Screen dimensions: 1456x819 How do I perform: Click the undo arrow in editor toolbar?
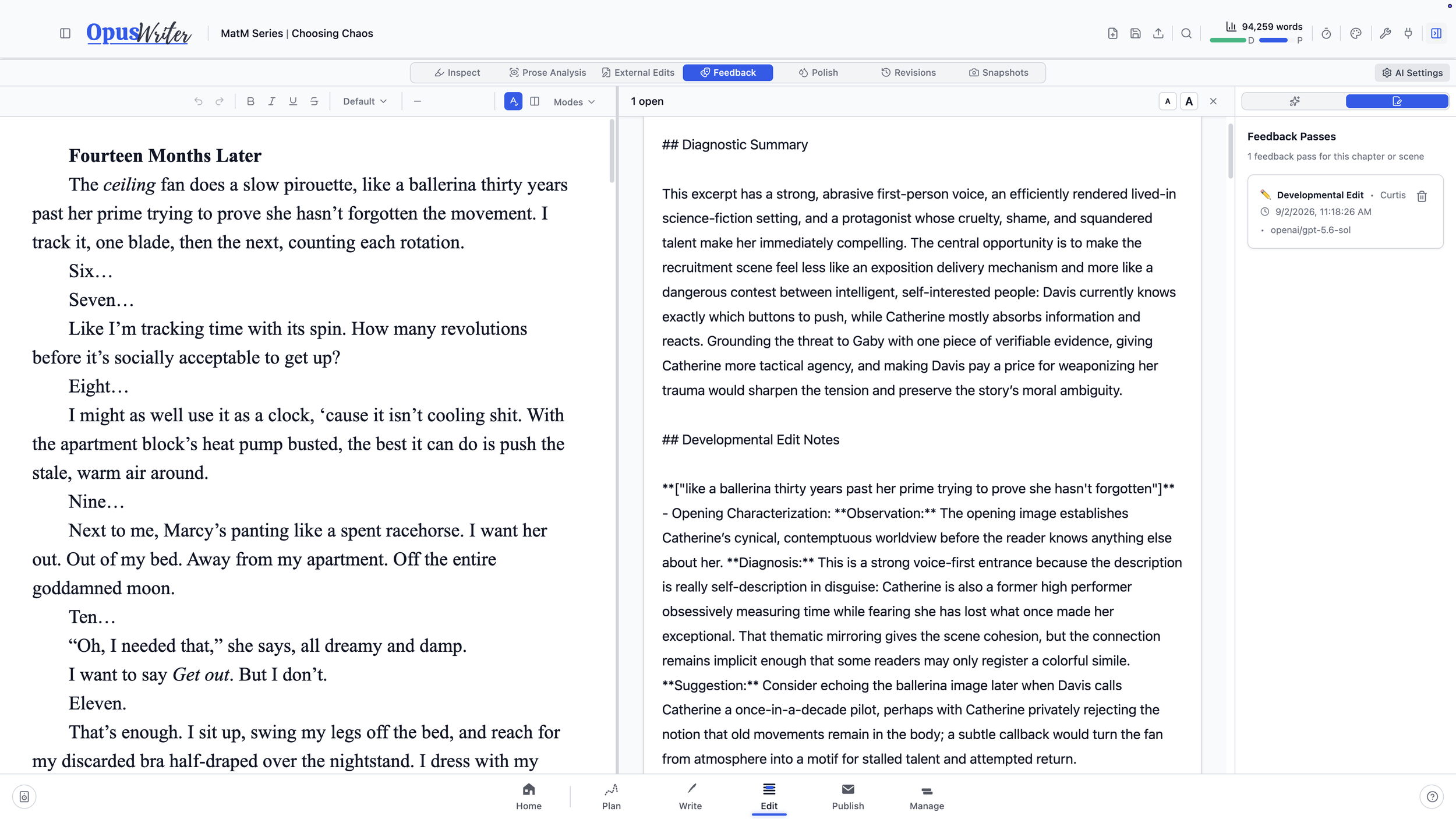199,101
